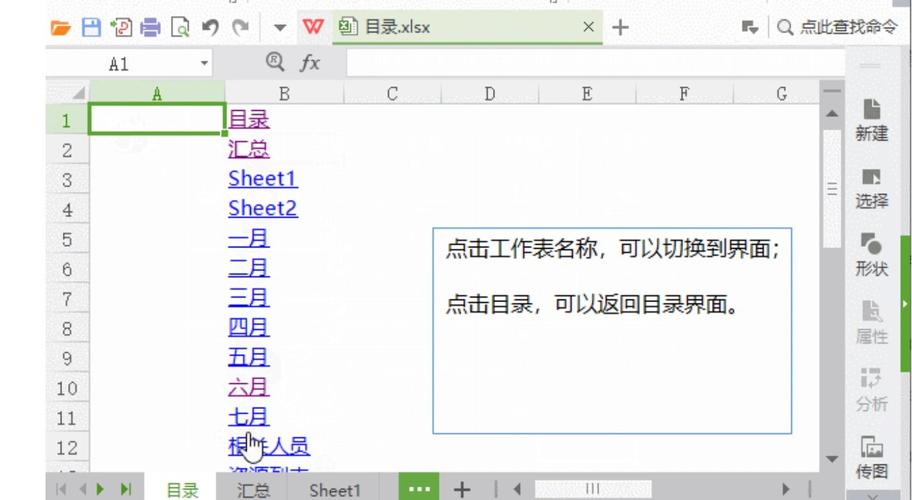Select column C header

tap(393, 94)
